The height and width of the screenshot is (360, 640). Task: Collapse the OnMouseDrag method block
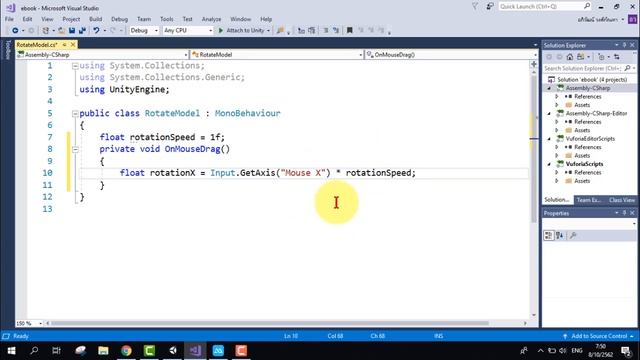tap(75, 150)
